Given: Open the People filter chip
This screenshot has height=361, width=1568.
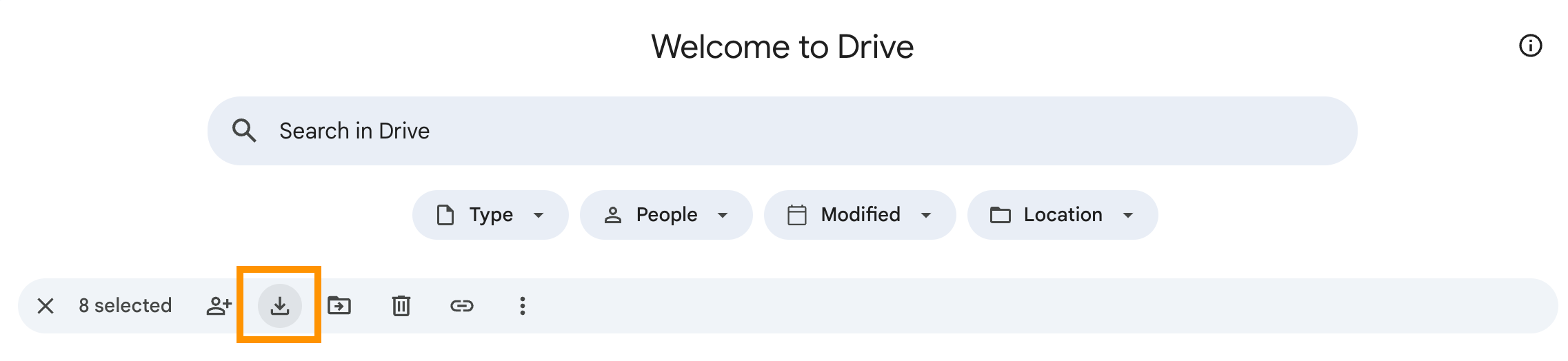Looking at the screenshot, I should click(x=666, y=215).
